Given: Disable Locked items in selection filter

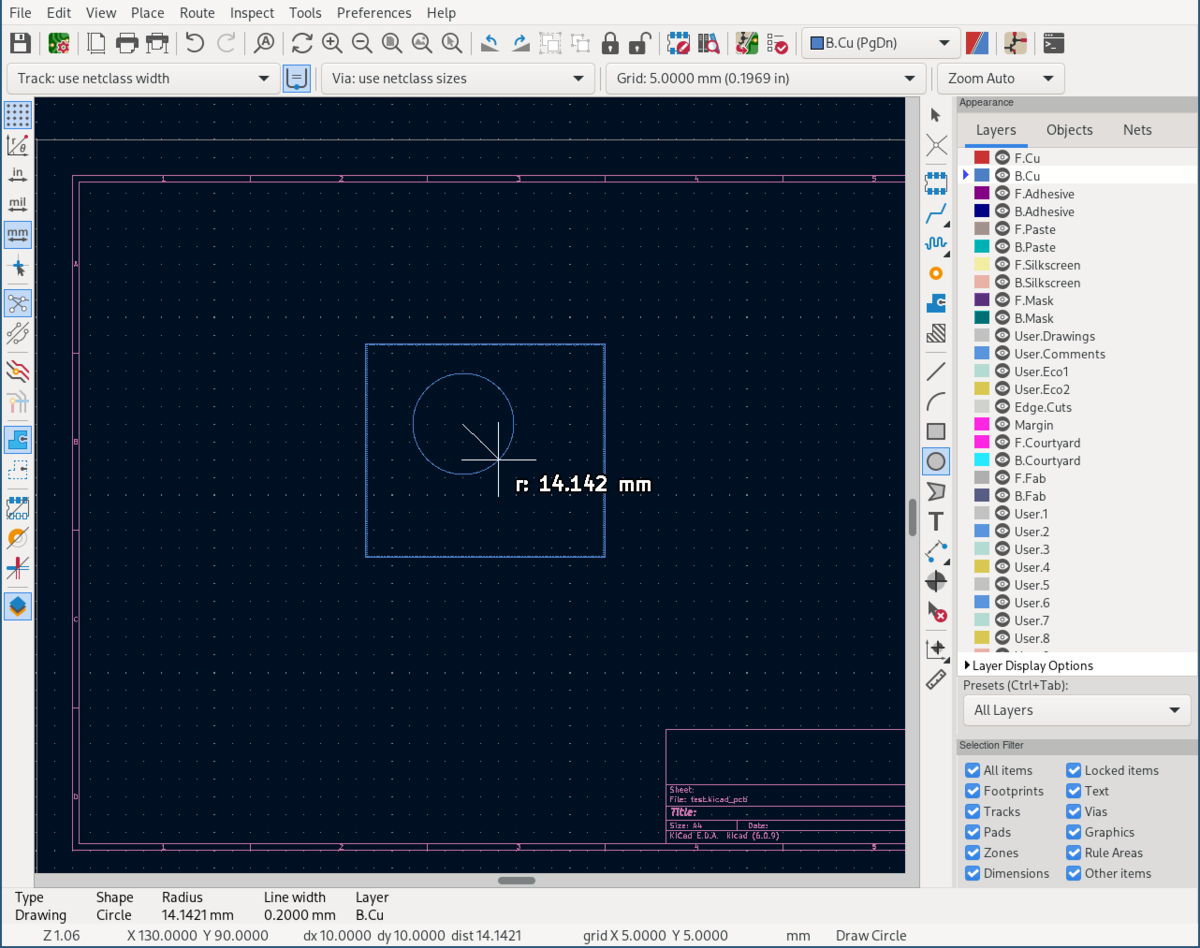Looking at the screenshot, I should pyautogui.click(x=1073, y=770).
